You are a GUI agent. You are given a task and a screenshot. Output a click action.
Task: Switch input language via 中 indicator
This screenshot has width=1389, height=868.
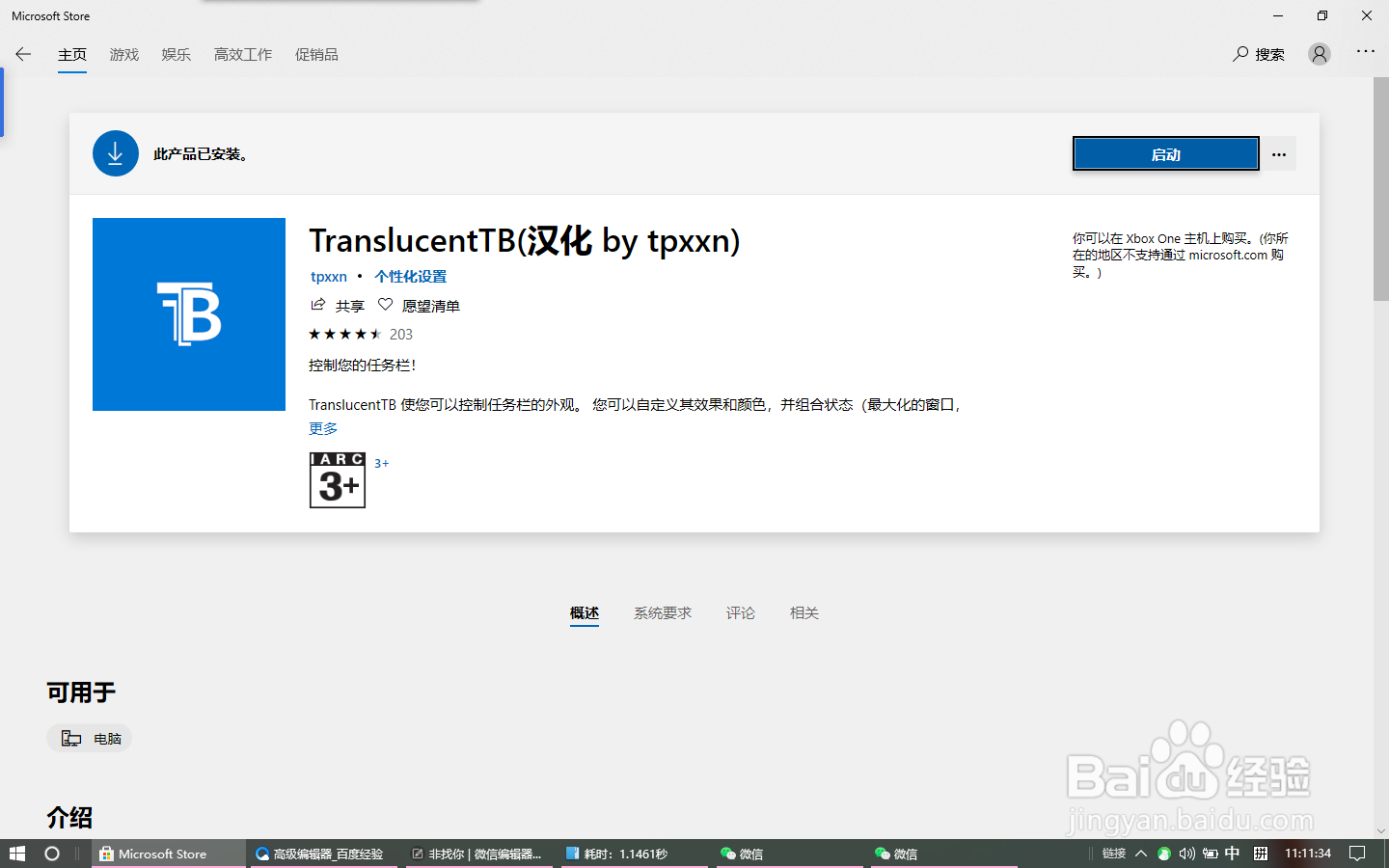pos(1233,854)
